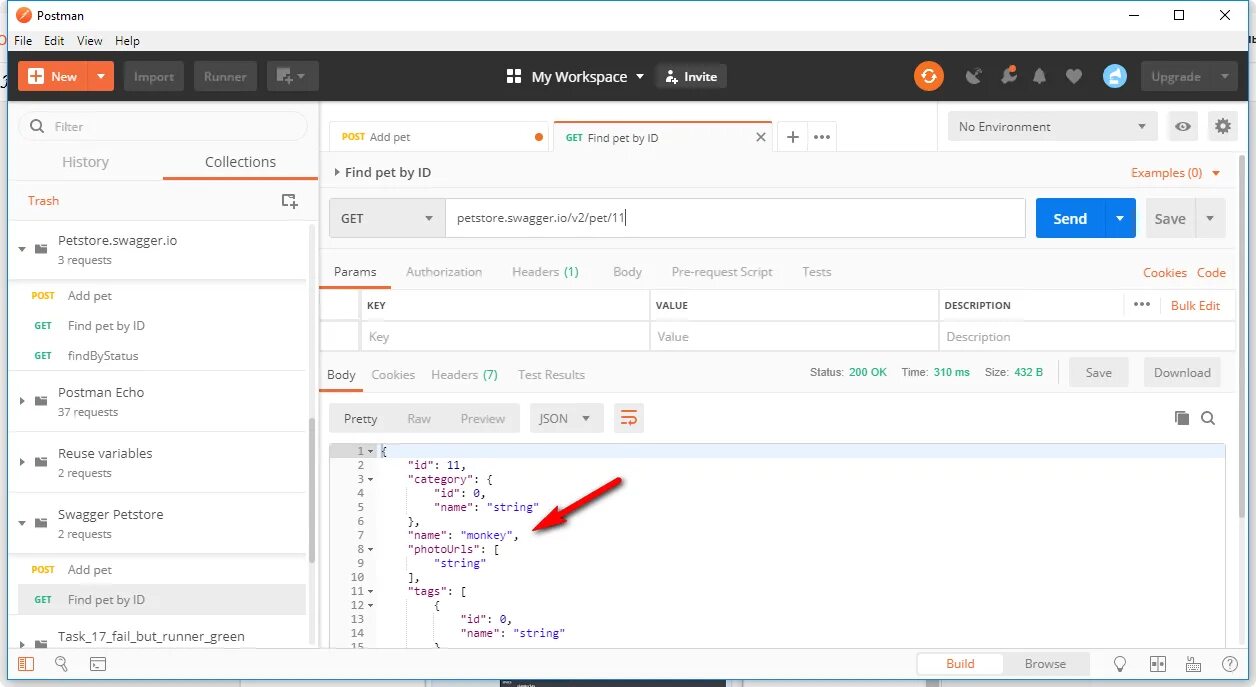
Task: Open the Authorization tab
Action: click(x=444, y=272)
